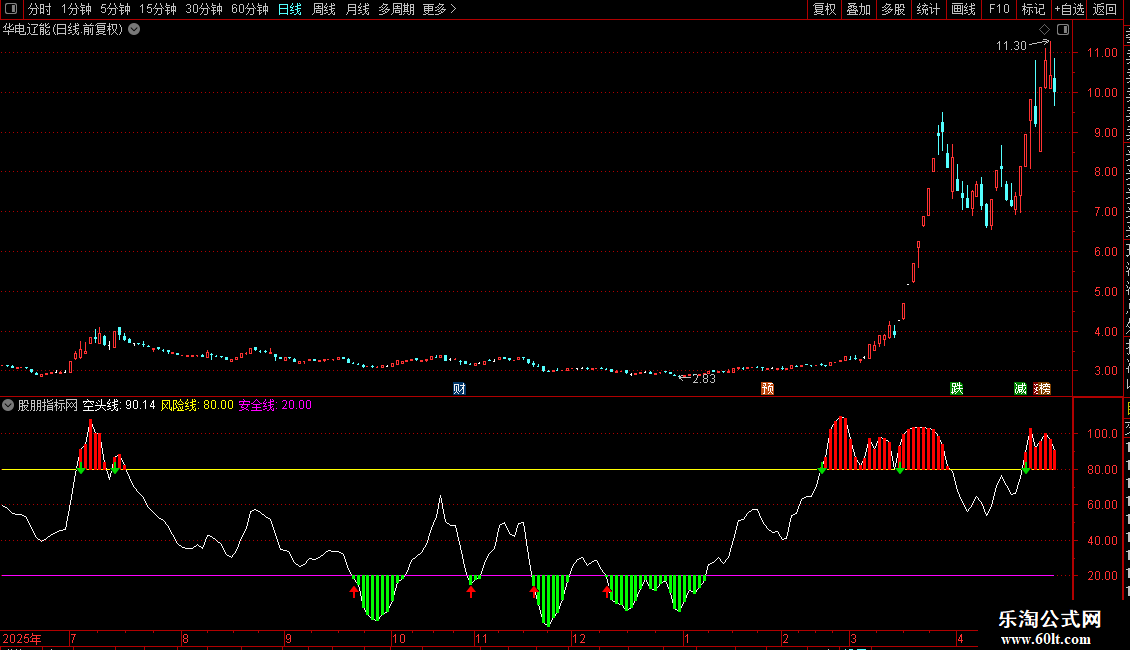Click the 跌 info marker
This screenshot has height=650, width=1130.
pyautogui.click(x=957, y=389)
